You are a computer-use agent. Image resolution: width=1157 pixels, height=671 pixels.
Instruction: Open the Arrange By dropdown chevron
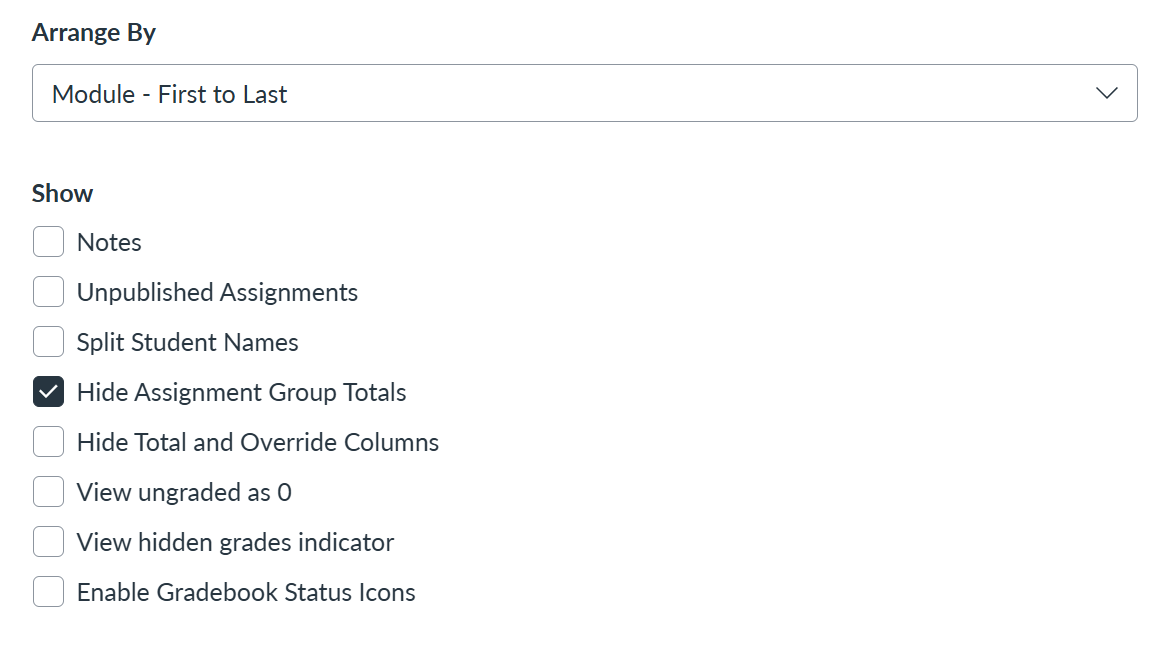tap(1106, 93)
